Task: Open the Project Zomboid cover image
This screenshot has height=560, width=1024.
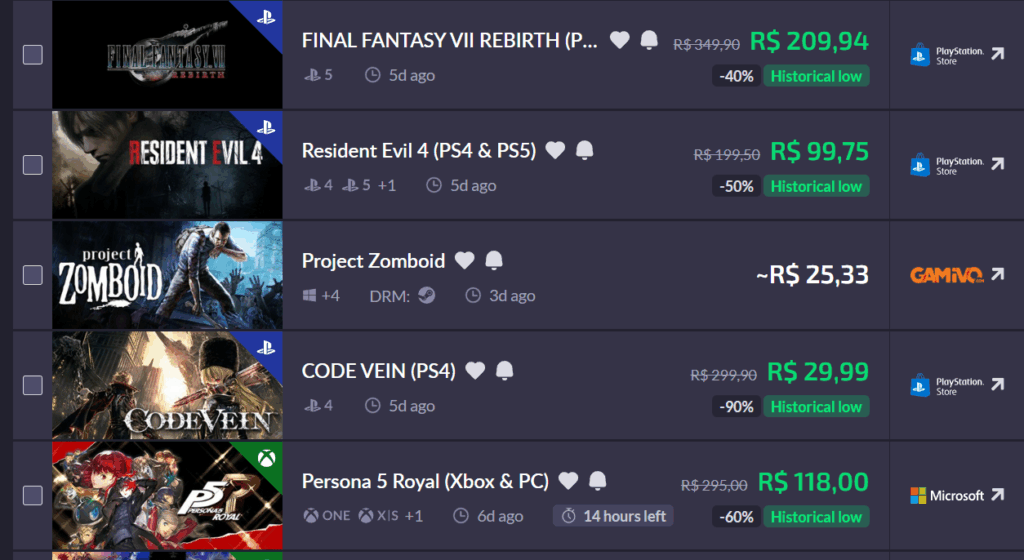Action: coord(167,275)
